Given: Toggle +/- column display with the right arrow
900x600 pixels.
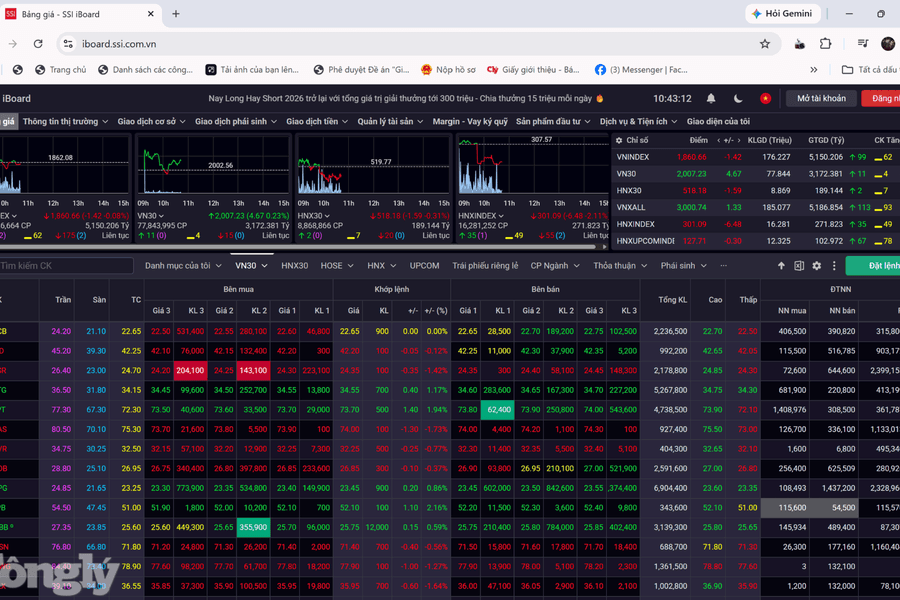Looking at the screenshot, I should click(739, 141).
